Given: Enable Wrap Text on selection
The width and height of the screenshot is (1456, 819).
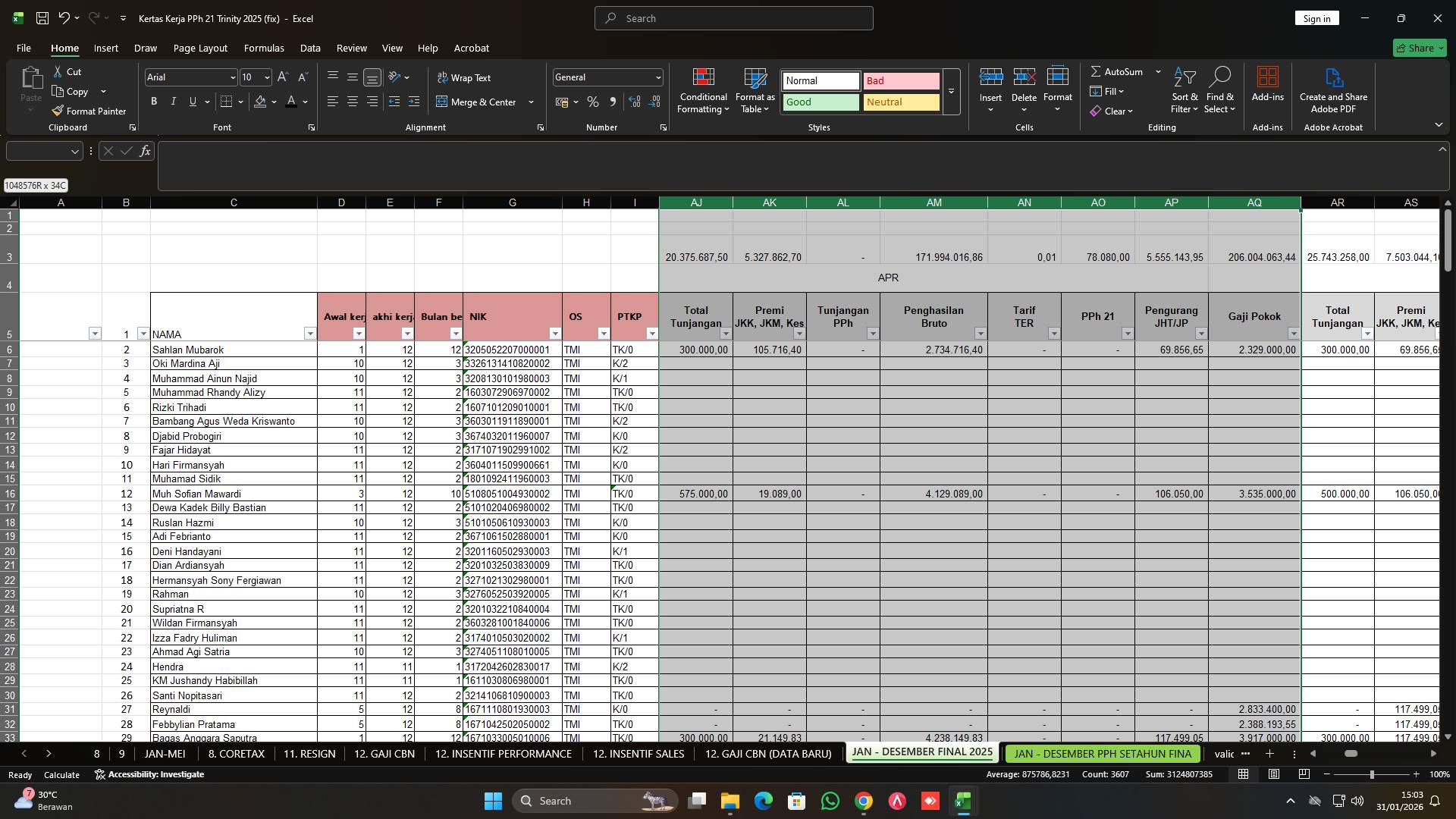Looking at the screenshot, I should pos(466,77).
